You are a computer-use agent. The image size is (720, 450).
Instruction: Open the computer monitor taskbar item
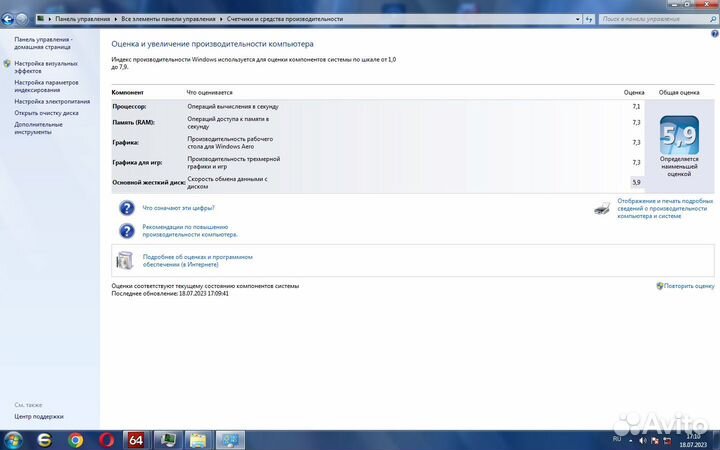(x=168, y=440)
